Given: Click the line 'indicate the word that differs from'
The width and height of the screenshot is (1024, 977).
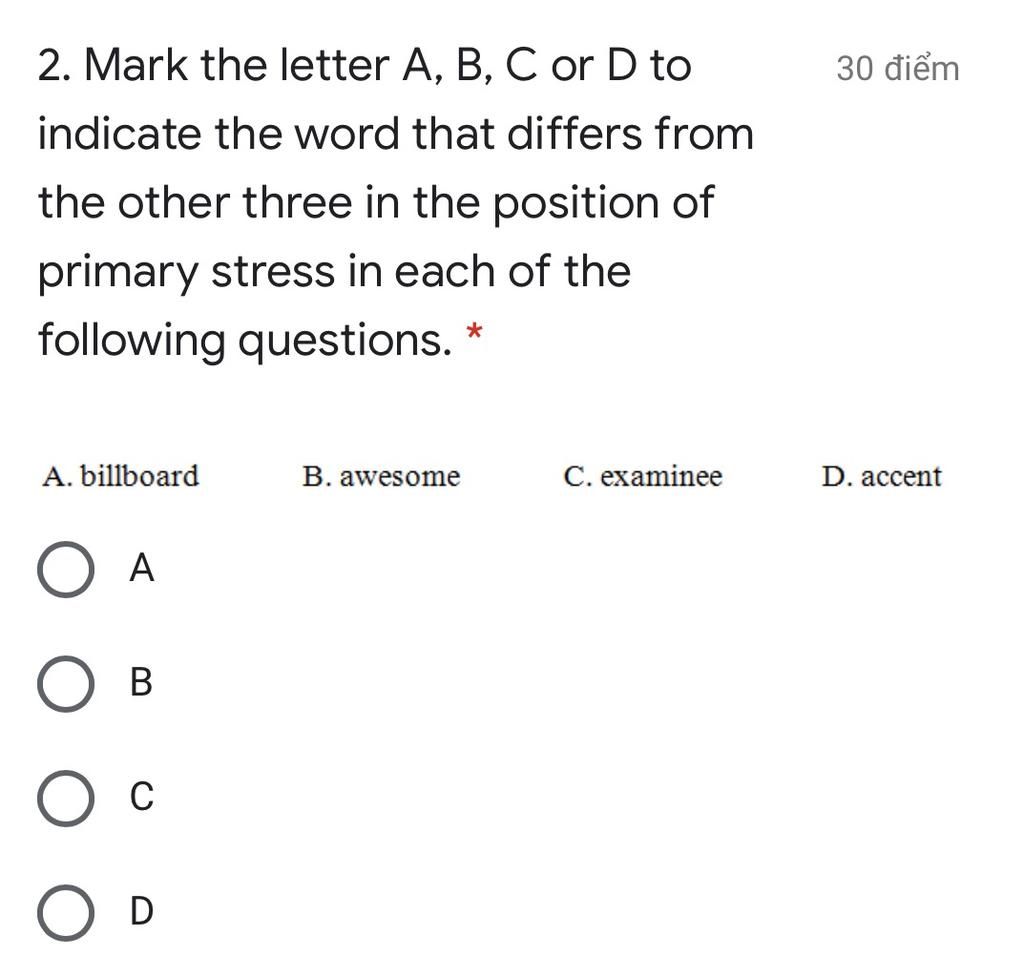Looking at the screenshot, I should coord(396,134).
